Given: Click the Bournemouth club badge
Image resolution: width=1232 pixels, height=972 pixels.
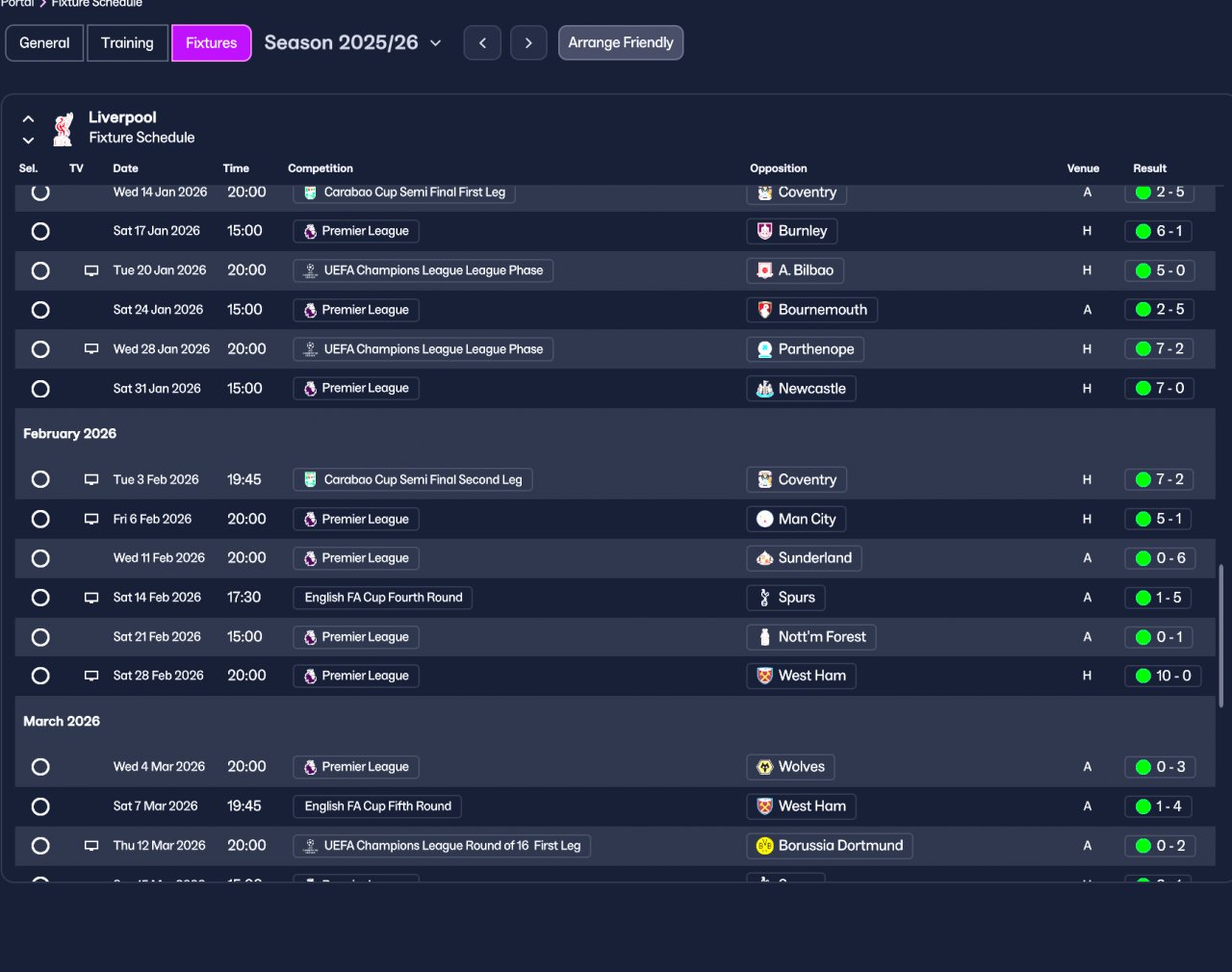Looking at the screenshot, I should click(x=765, y=310).
